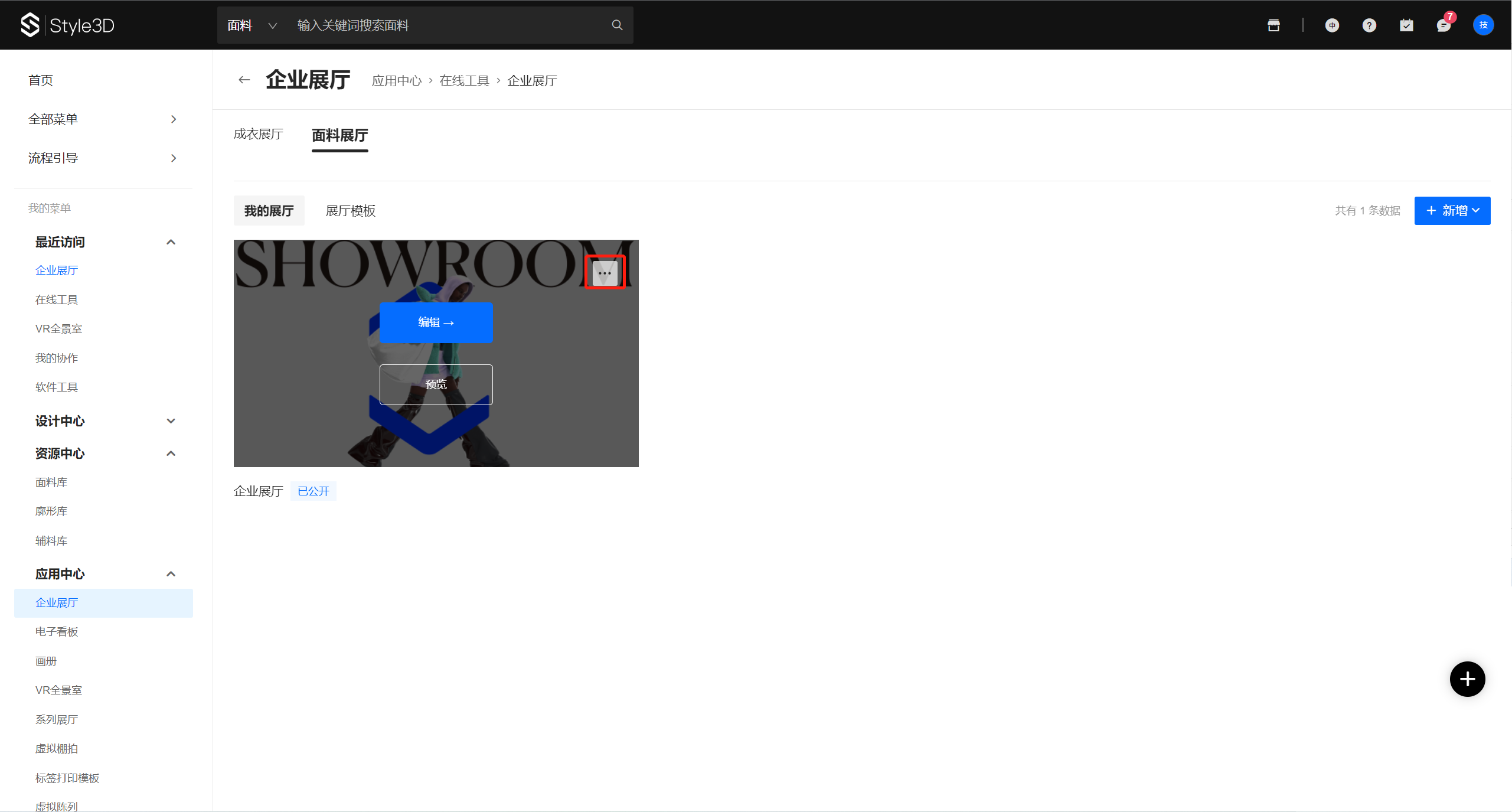Switch to the 展厅模板 tab
This screenshot has width=1512, height=812.
pos(350,211)
